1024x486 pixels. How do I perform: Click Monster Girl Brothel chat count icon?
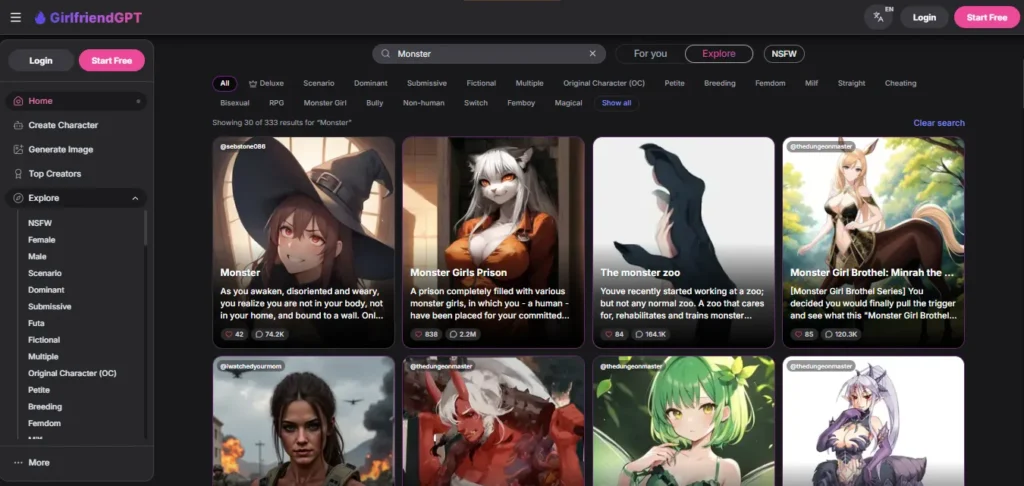pyautogui.click(x=829, y=334)
